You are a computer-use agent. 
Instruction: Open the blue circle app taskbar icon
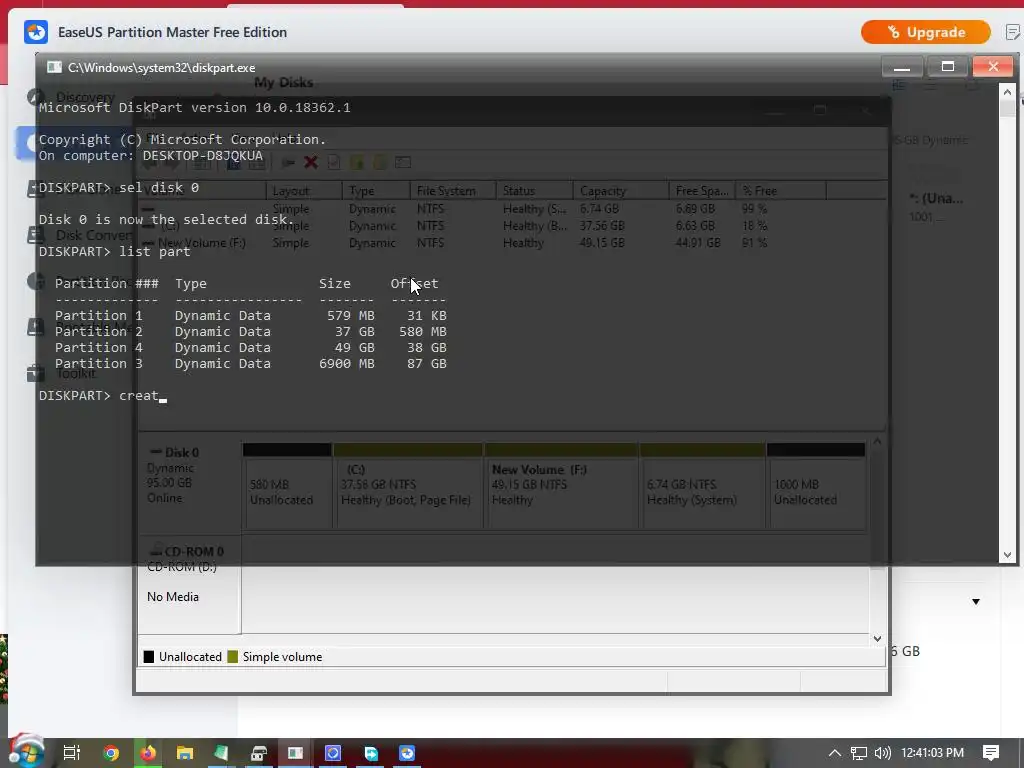tap(333, 753)
